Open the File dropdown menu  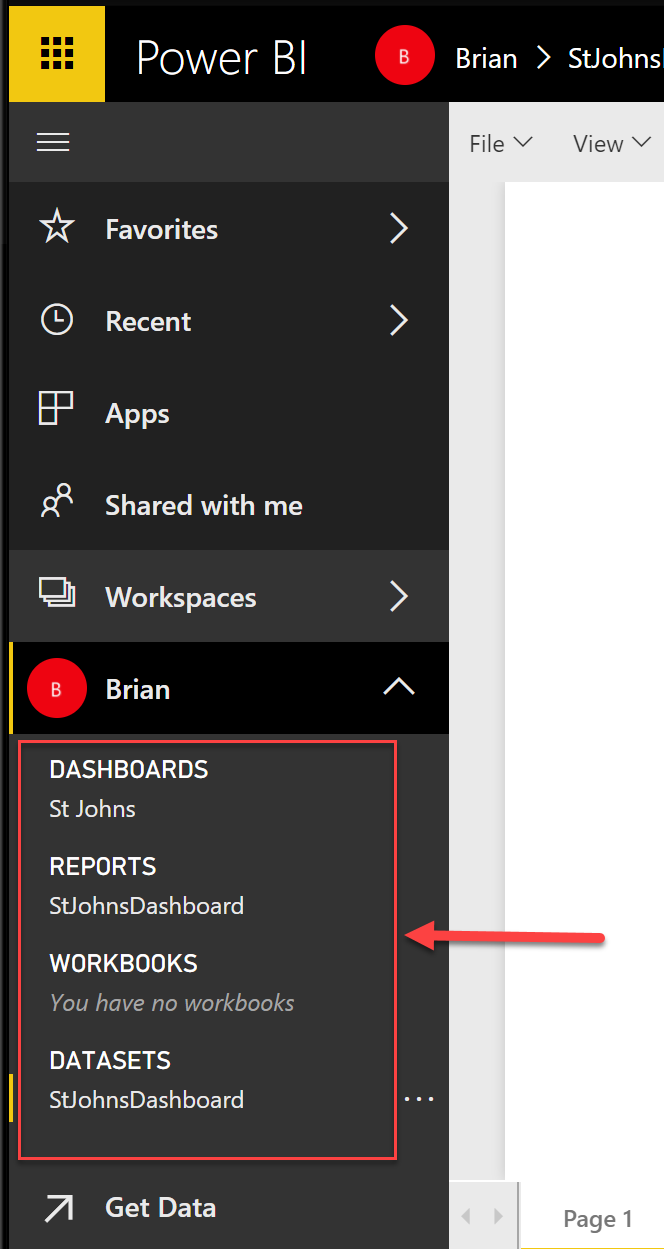(x=501, y=144)
